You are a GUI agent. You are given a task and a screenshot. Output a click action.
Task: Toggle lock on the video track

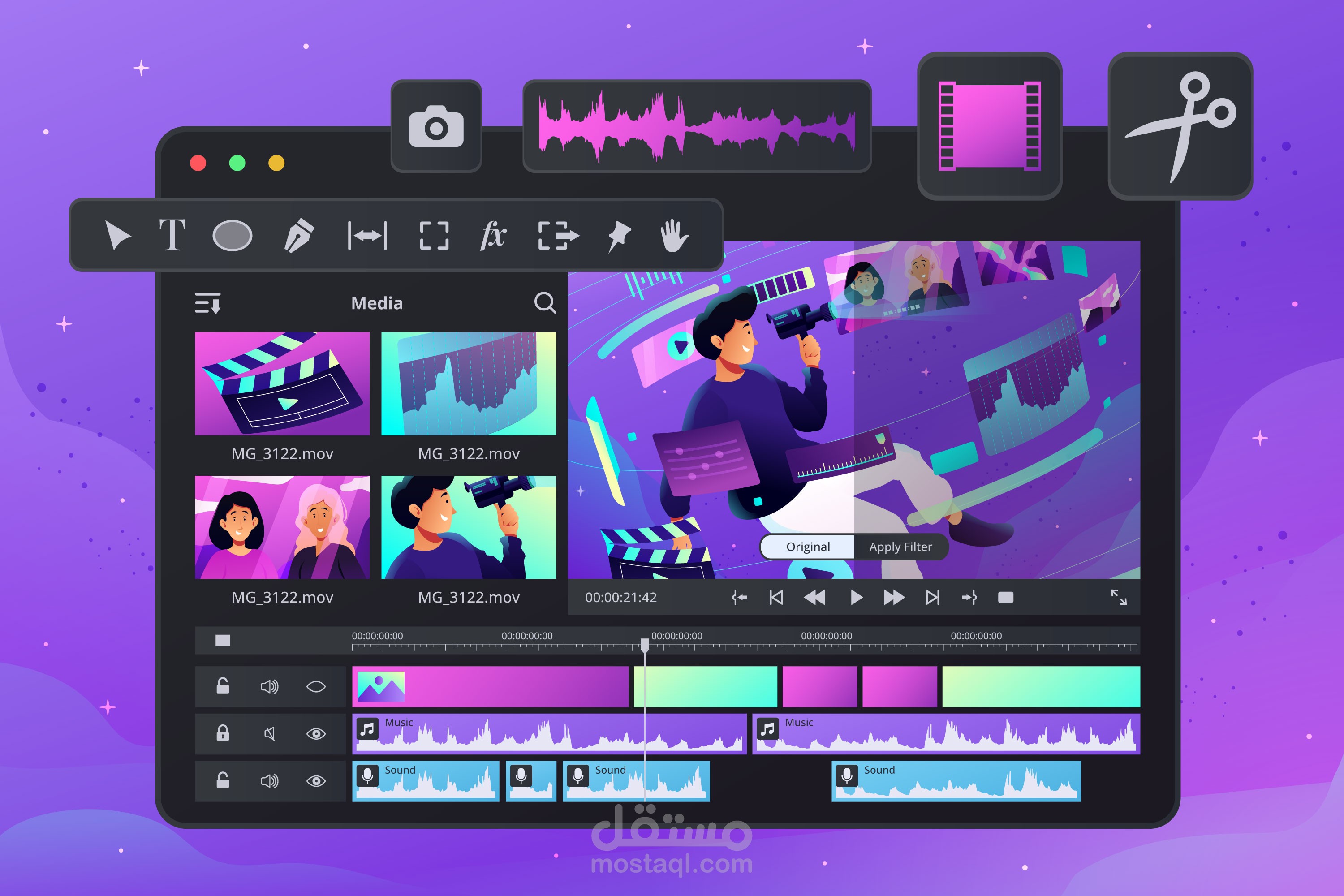tap(223, 686)
